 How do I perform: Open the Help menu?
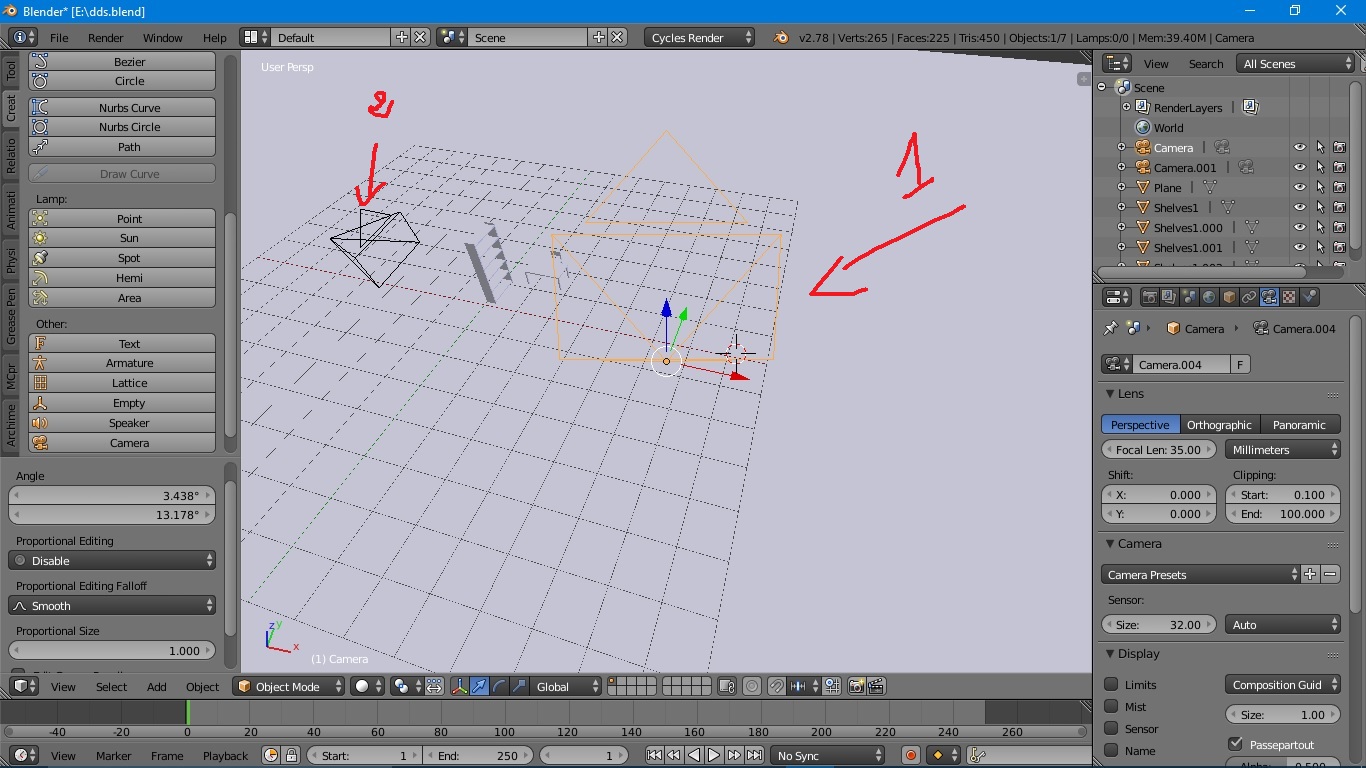(x=214, y=37)
